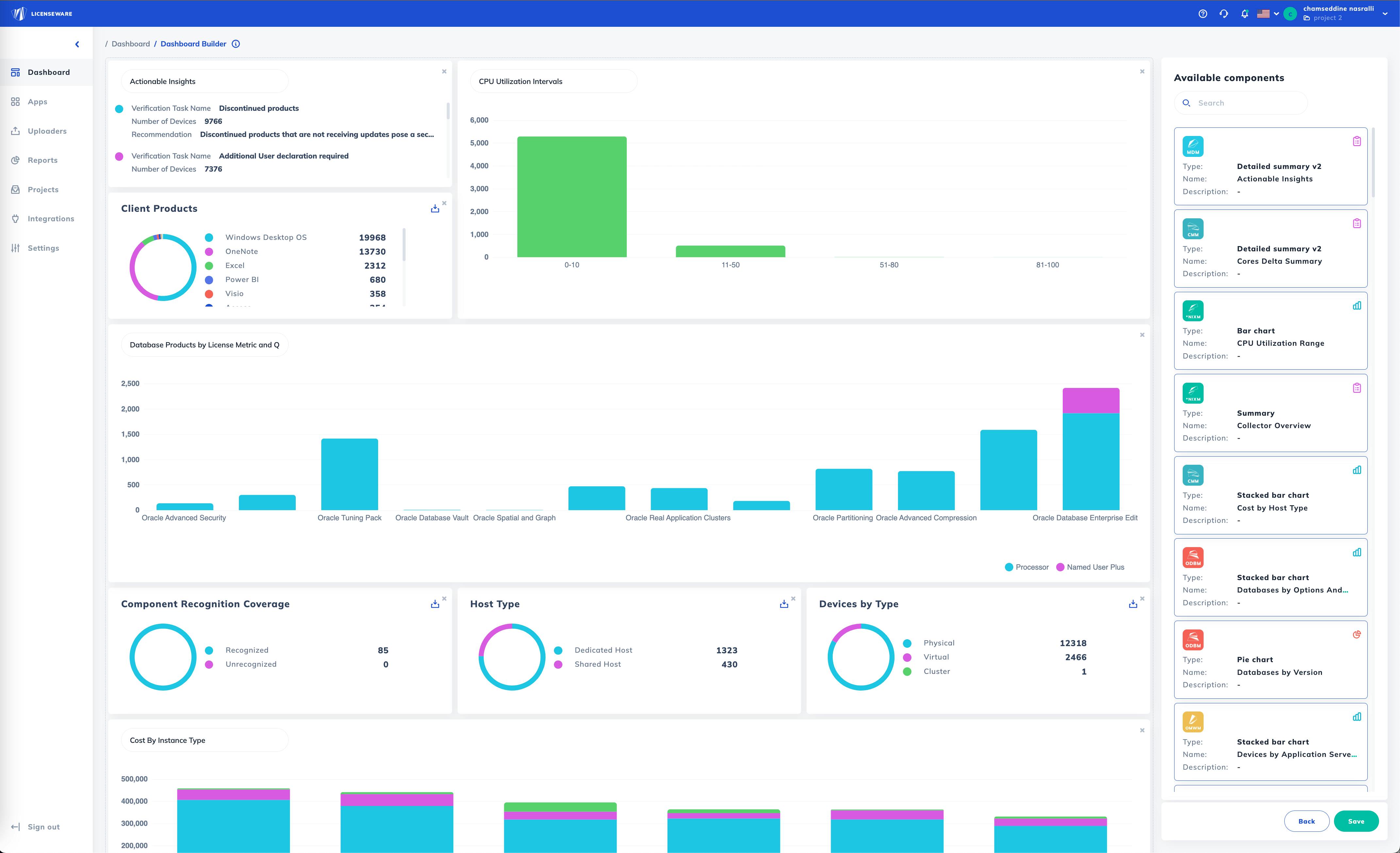Click clipboard icon on Actionable Insights card

pyautogui.click(x=1357, y=141)
